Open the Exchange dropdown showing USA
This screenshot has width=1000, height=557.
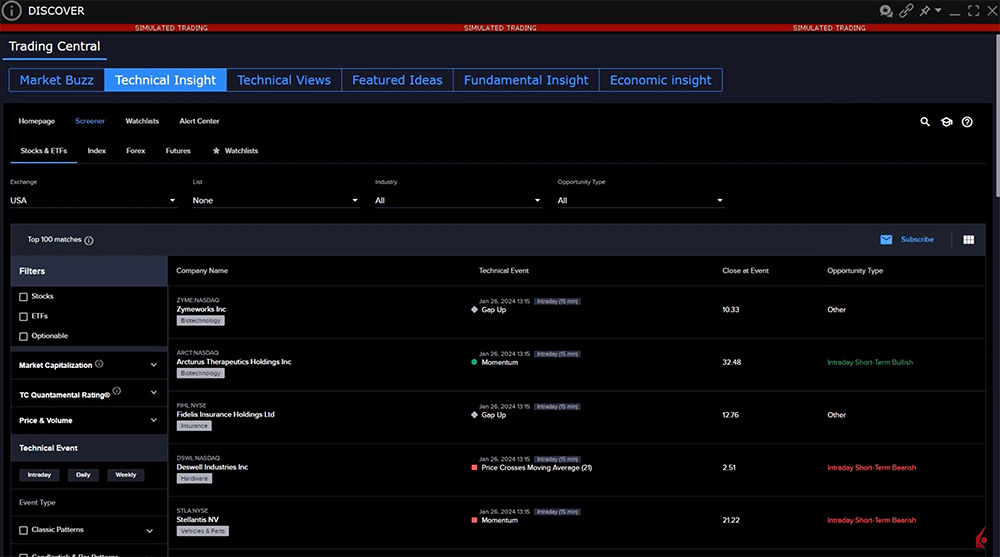pyautogui.click(x=93, y=200)
